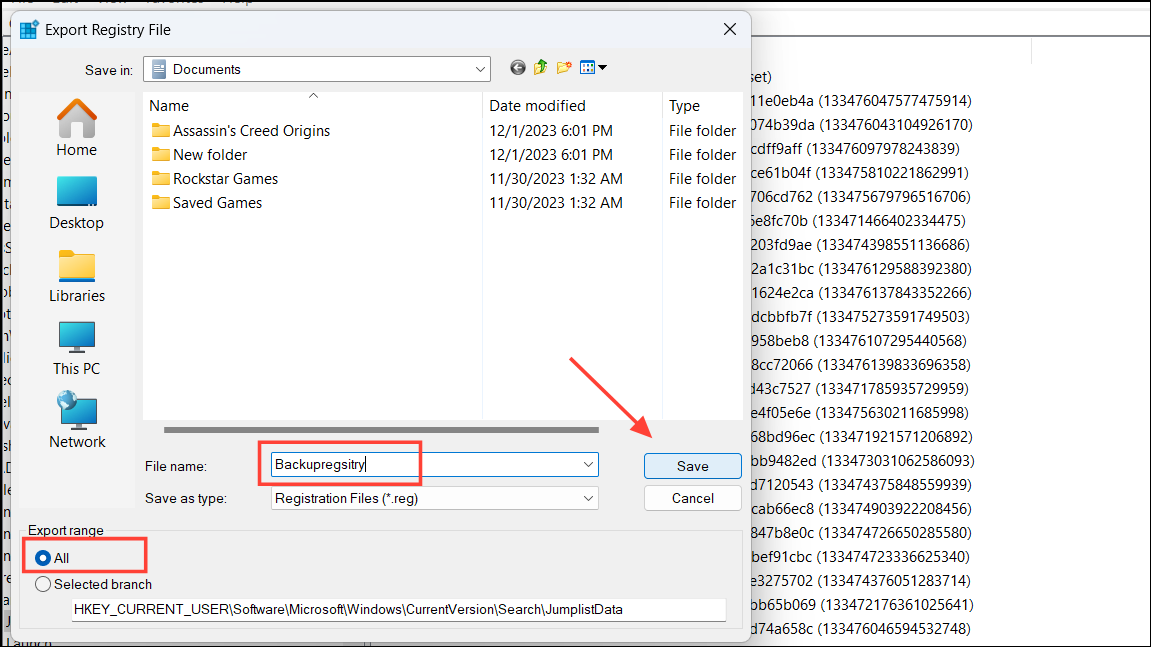Image resolution: width=1151 pixels, height=647 pixels.
Task: Expand the File name history dropdown
Action: tap(586, 465)
